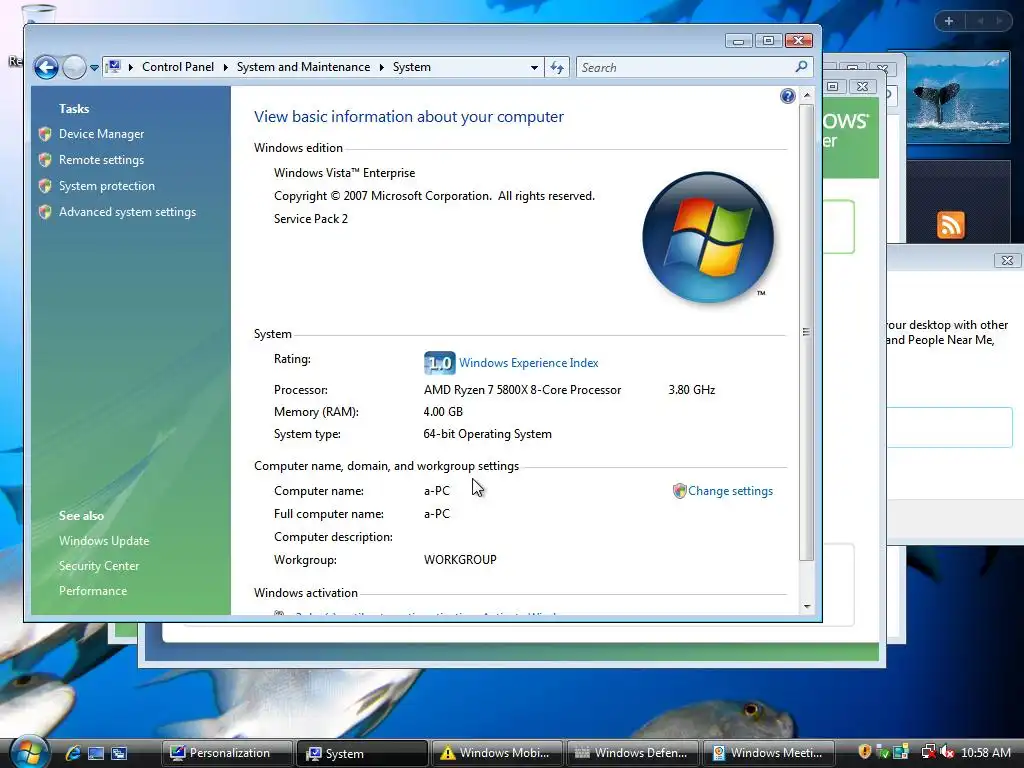Select the AMD Ryzen 7 5800X processor text
The image size is (1024, 768).
click(x=522, y=390)
